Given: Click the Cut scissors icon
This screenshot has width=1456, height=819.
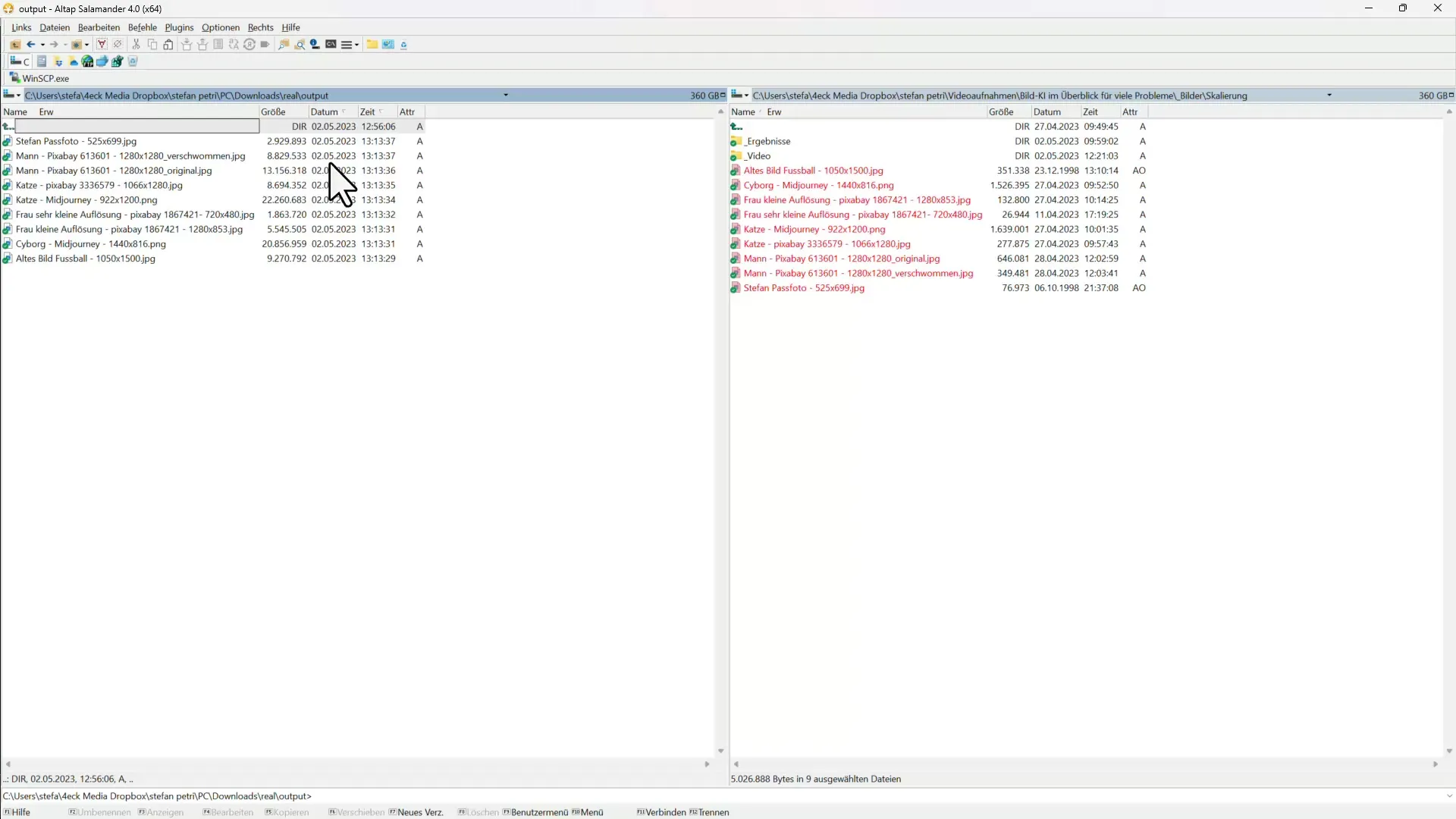Looking at the screenshot, I should pyautogui.click(x=136, y=45).
